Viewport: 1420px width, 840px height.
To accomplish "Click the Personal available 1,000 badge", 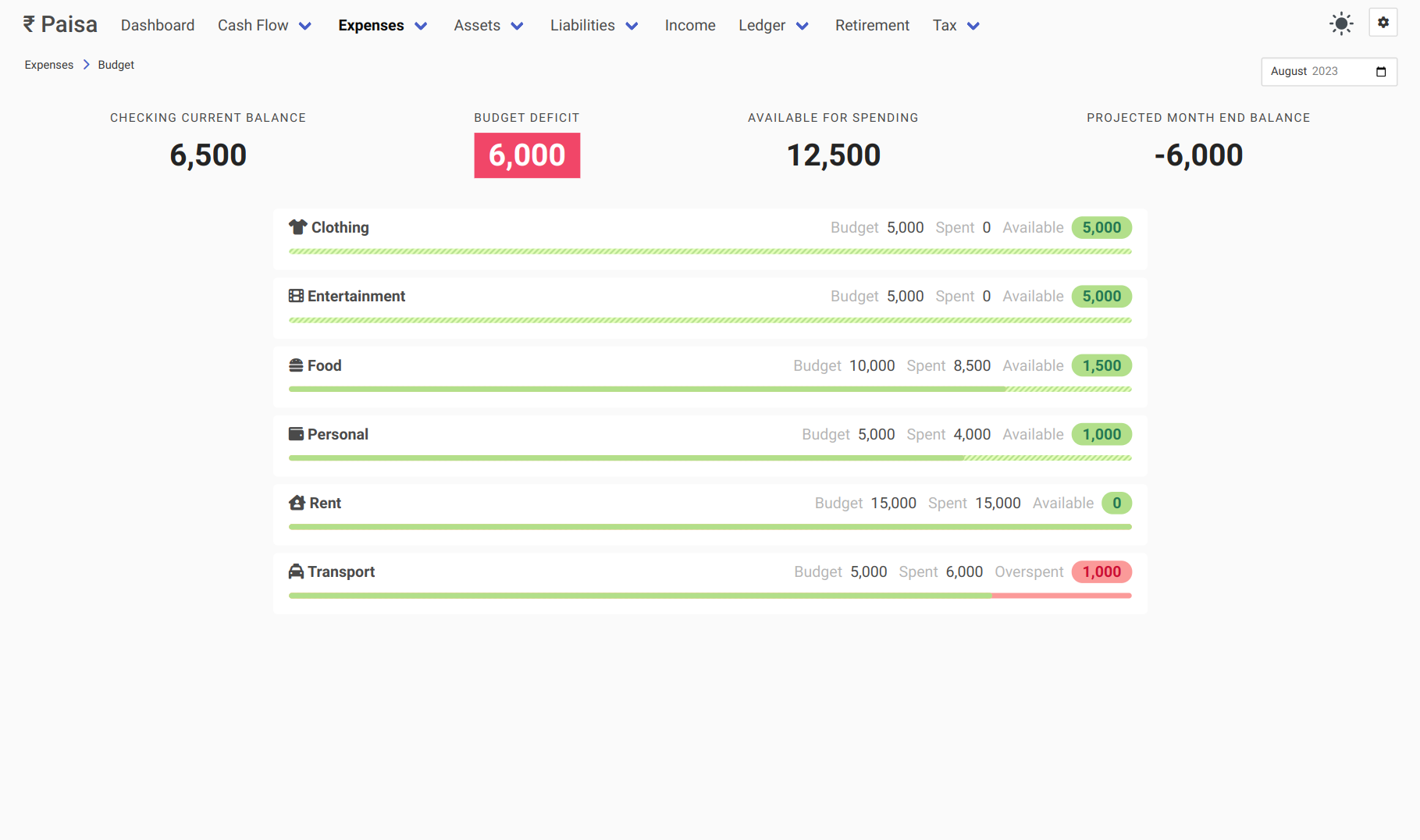I will pos(1101,434).
